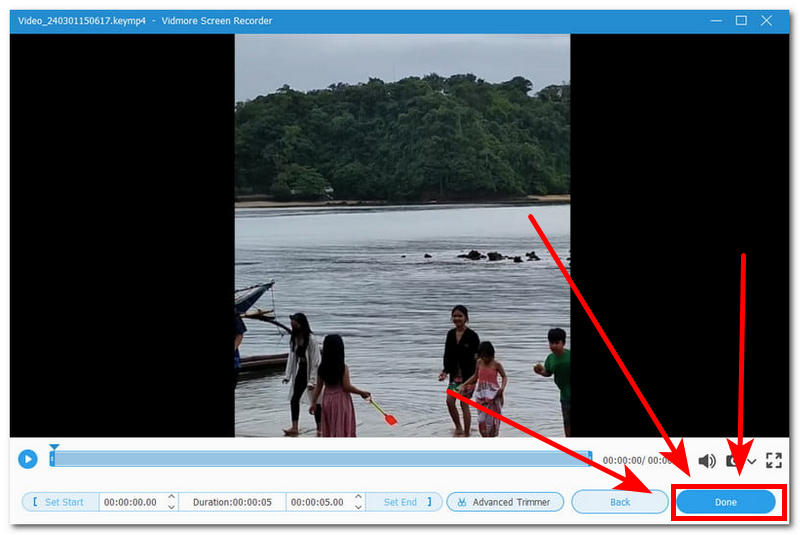This screenshot has width=800, height=535.
Task: Edit the end time 00:00:05.00 field
Action: (317, 502)
